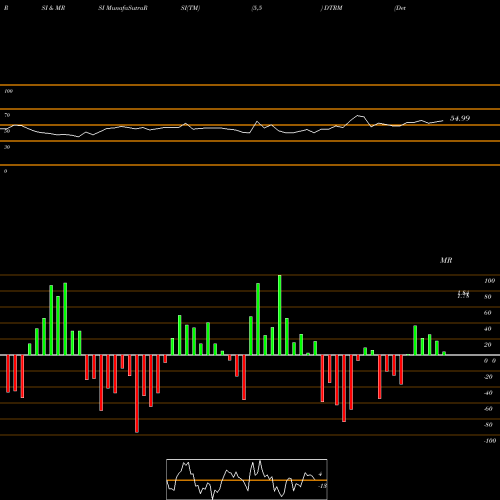The image size is (500, 500).
Task: Click the 'MR' panel title label
Action: [446, 260]
